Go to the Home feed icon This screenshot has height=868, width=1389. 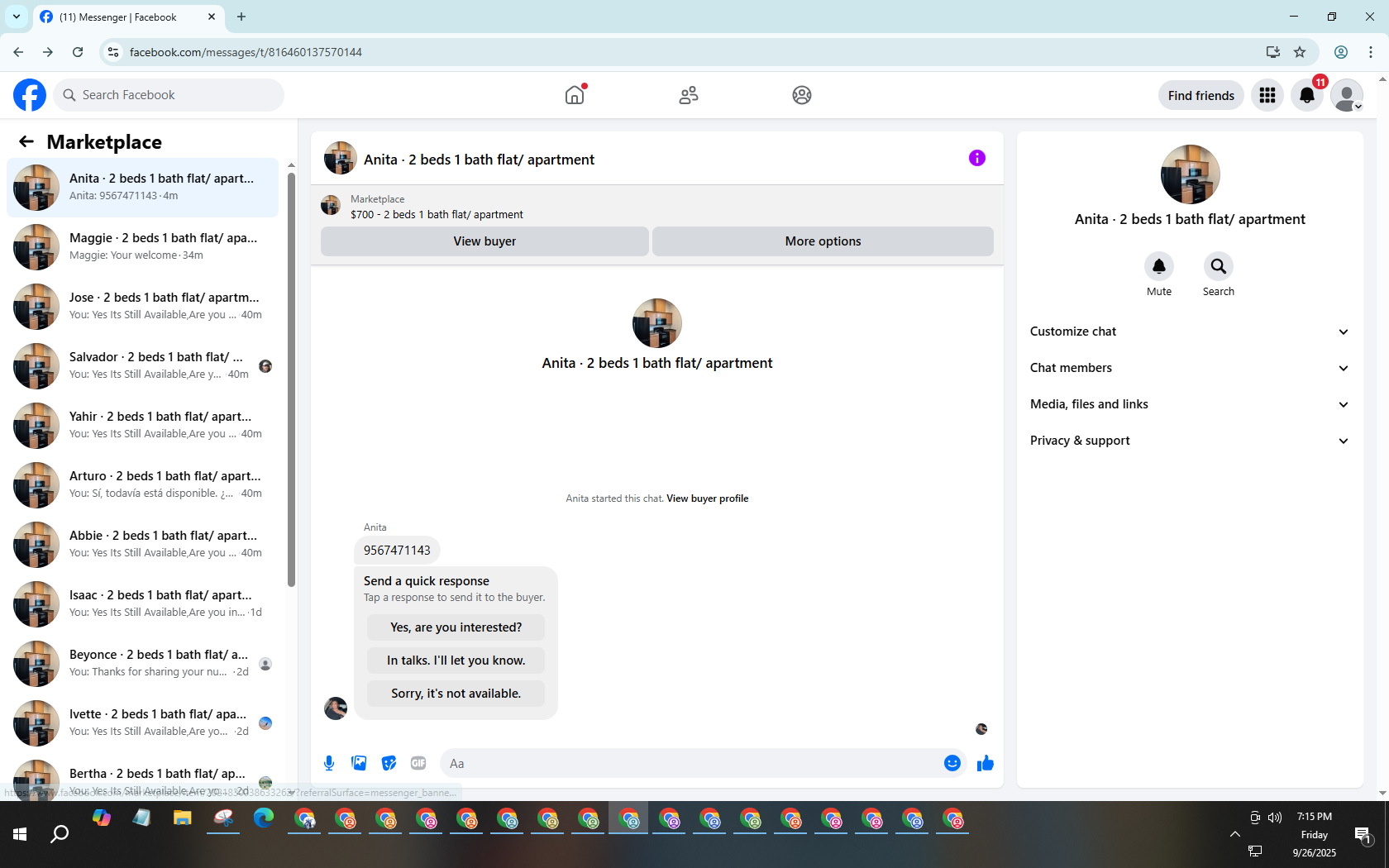(x=575, y=95)
